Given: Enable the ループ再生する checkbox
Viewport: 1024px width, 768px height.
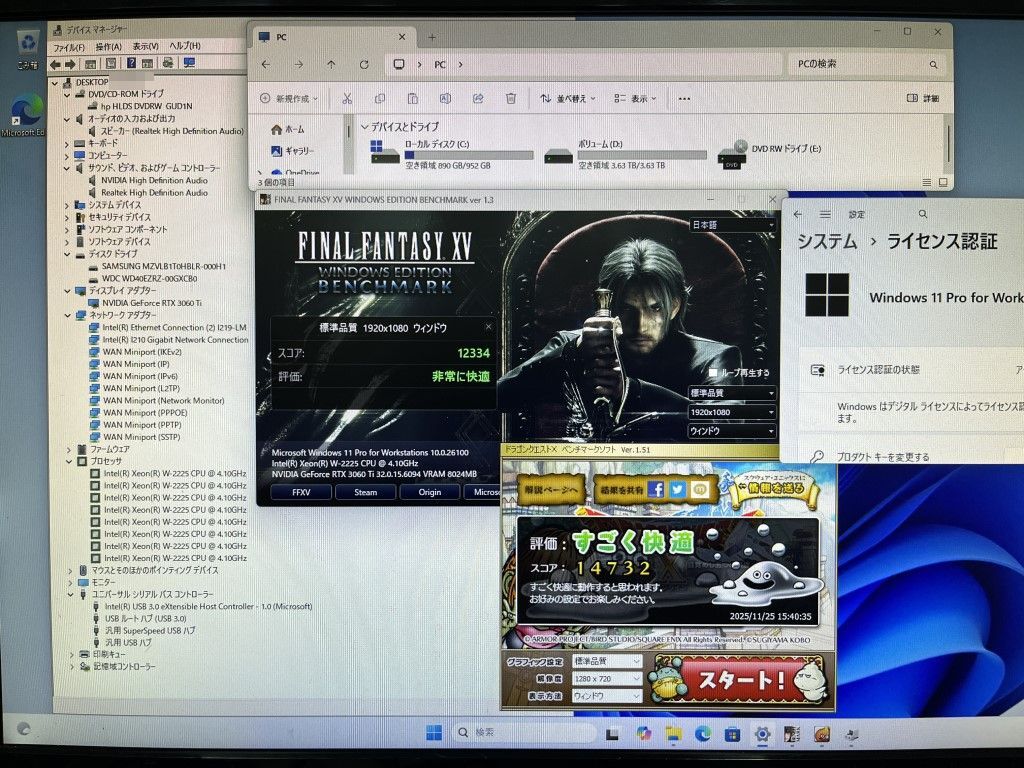Looking at the screenshot, I should pos(713,372).
